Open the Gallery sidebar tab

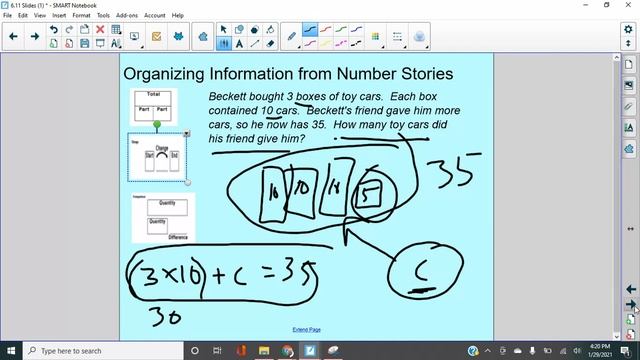point(629,85)
